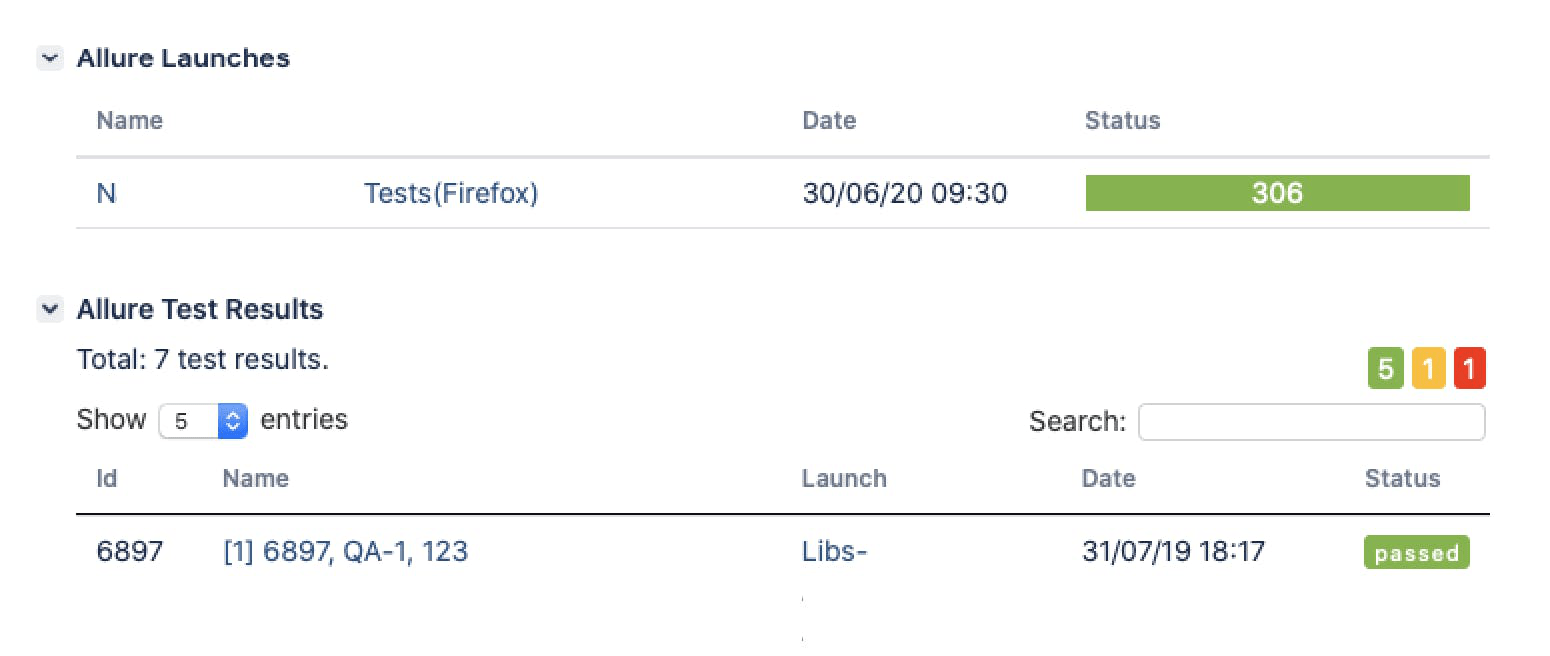Sort results by the Launch column header
The image size is (1550, 656).
[844, 478]
